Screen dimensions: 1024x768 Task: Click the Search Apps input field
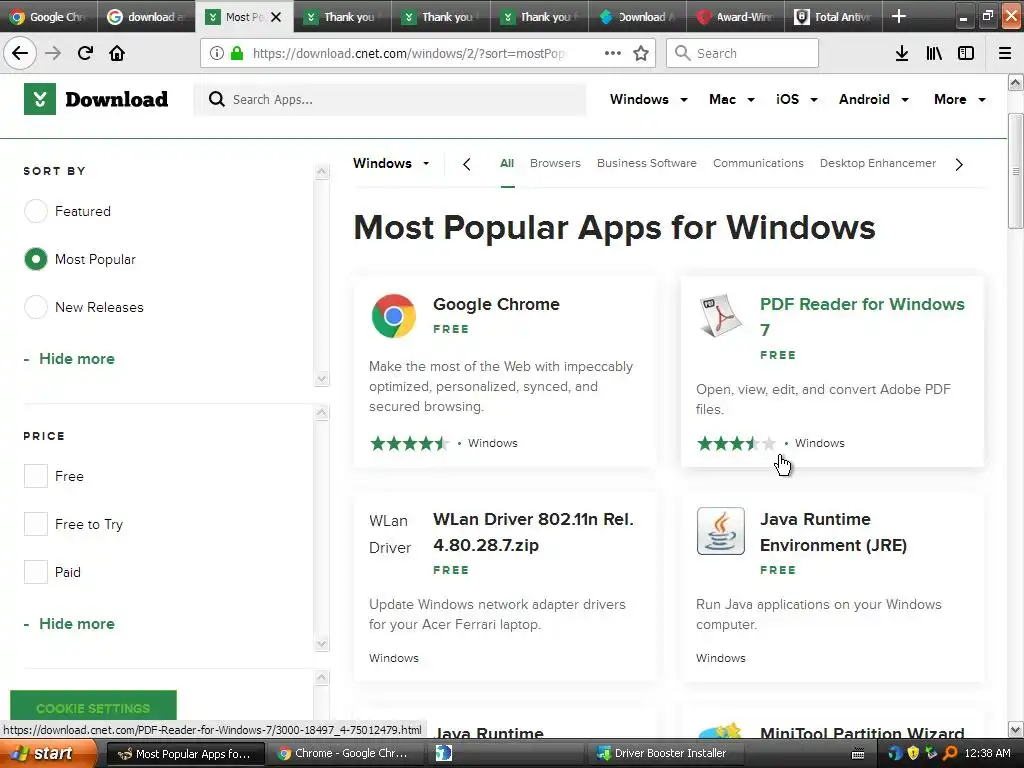click(390, 99)
